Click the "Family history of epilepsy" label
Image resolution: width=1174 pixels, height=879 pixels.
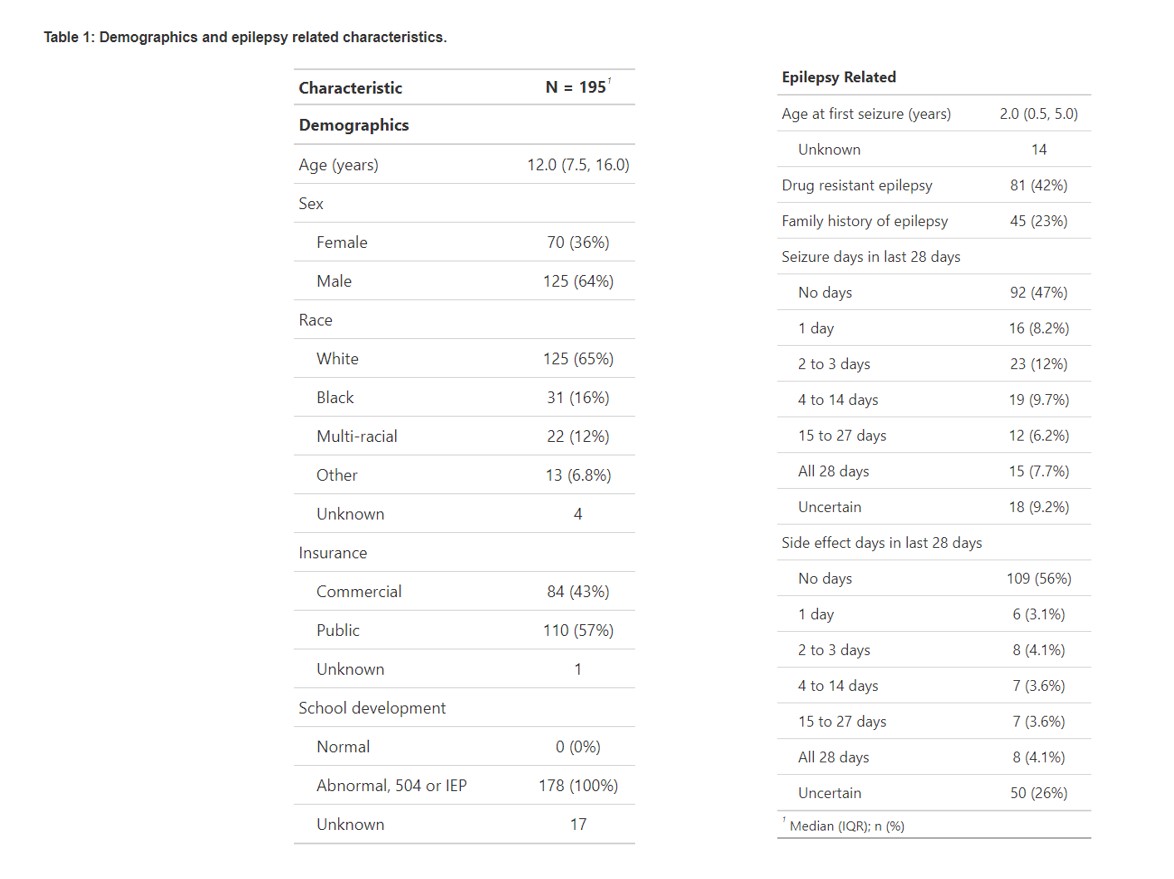point(864,222)
